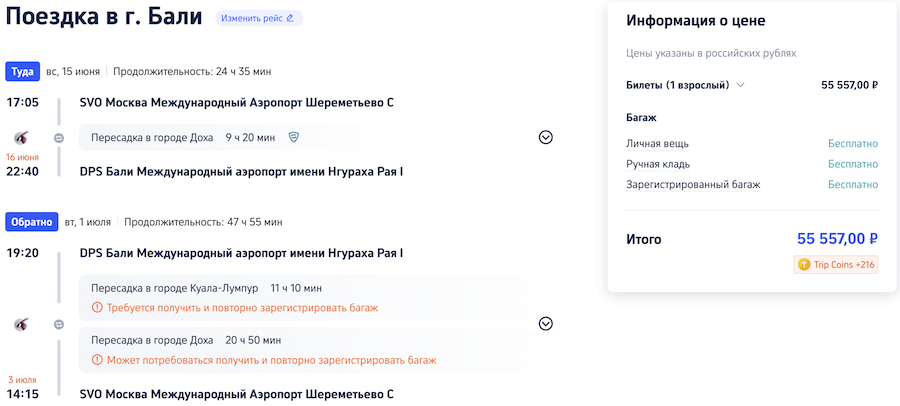Screen dimensions: 900x406
Task: Click the pencil icon beside "Изменить рейс"
Action: tap(290, 18)
